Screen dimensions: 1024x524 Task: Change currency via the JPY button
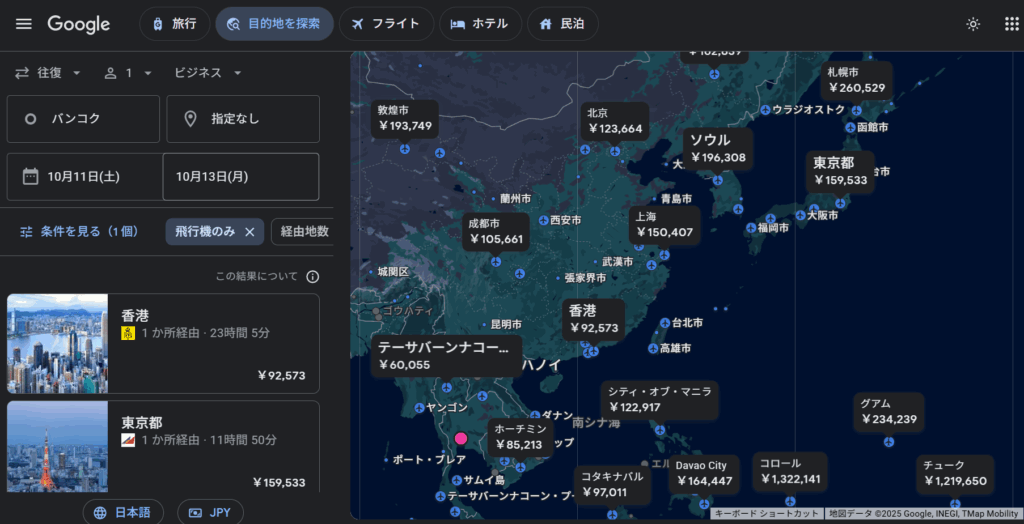tap(210, 512)
